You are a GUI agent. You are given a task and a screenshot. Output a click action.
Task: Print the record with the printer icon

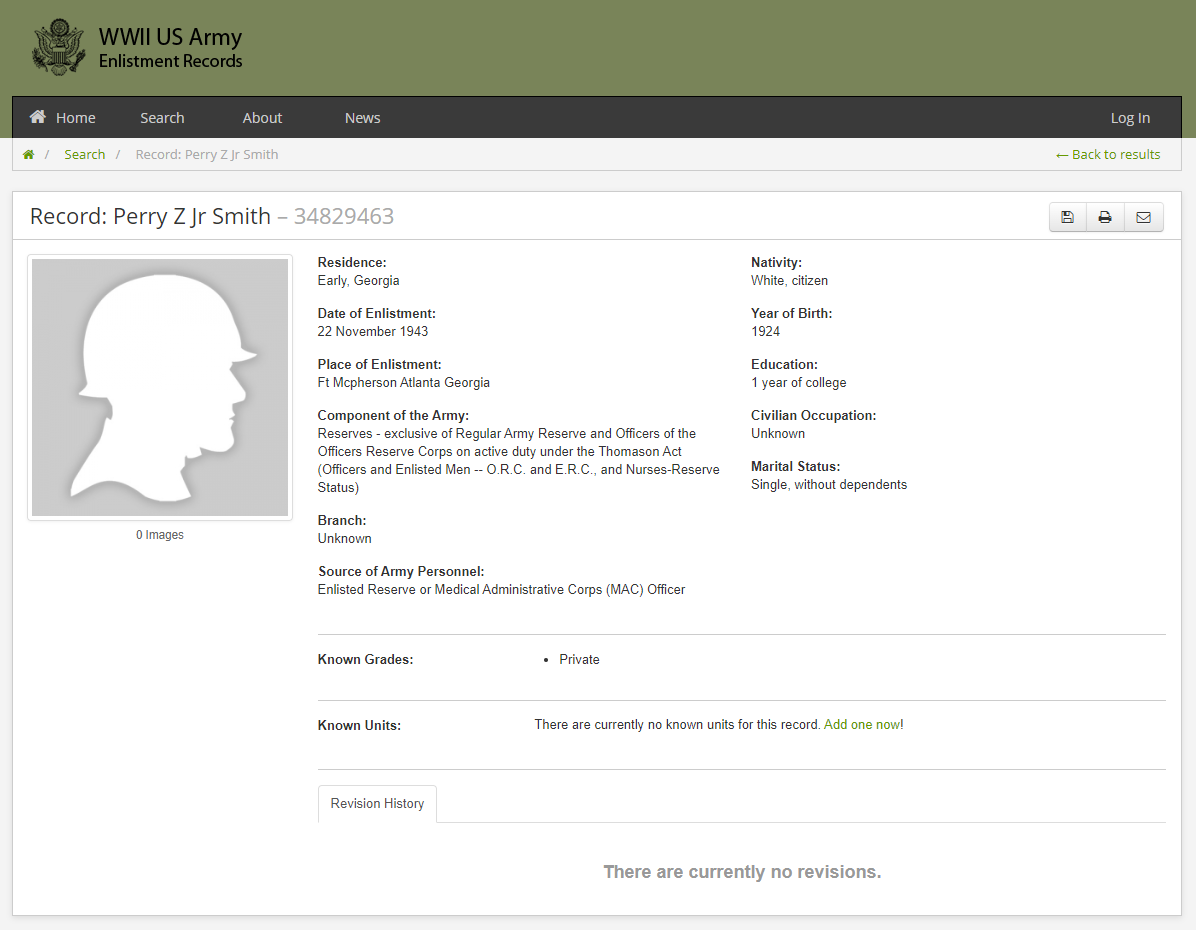pos(1105,217)
